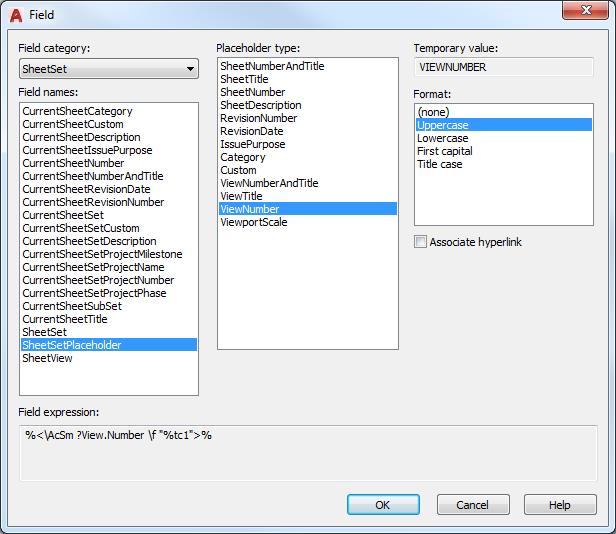Viewport: 616px width, 534px height.
Task: Confirm with the OK button
Action: (x=383, y=505)
